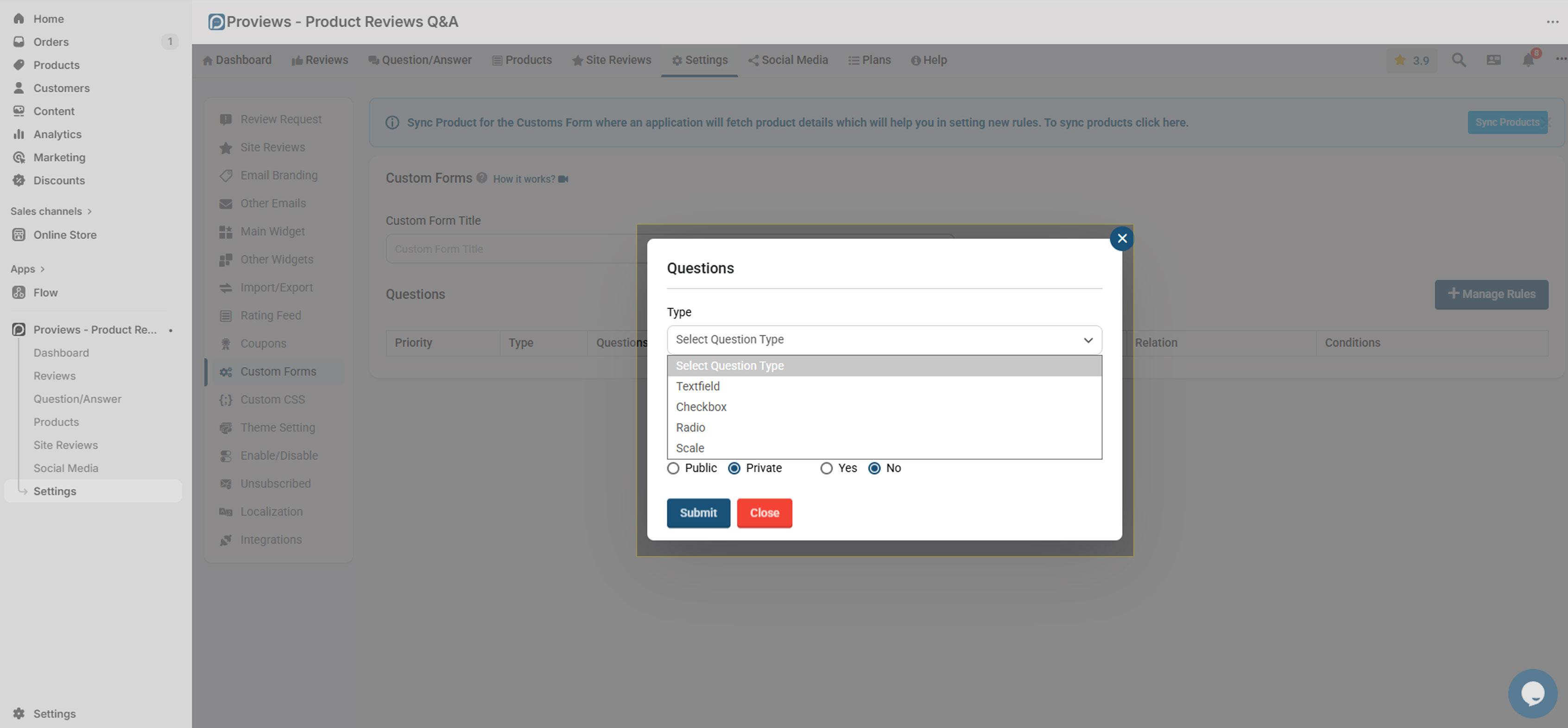
Task: Select the Public radio button
Action: tap(673, 468)
